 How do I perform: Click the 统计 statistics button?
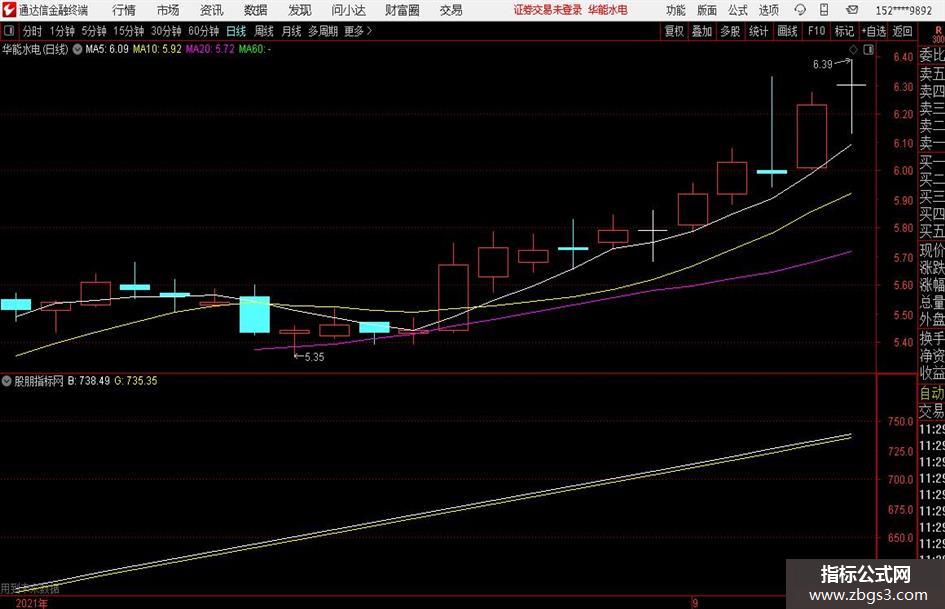click(758, 31)
